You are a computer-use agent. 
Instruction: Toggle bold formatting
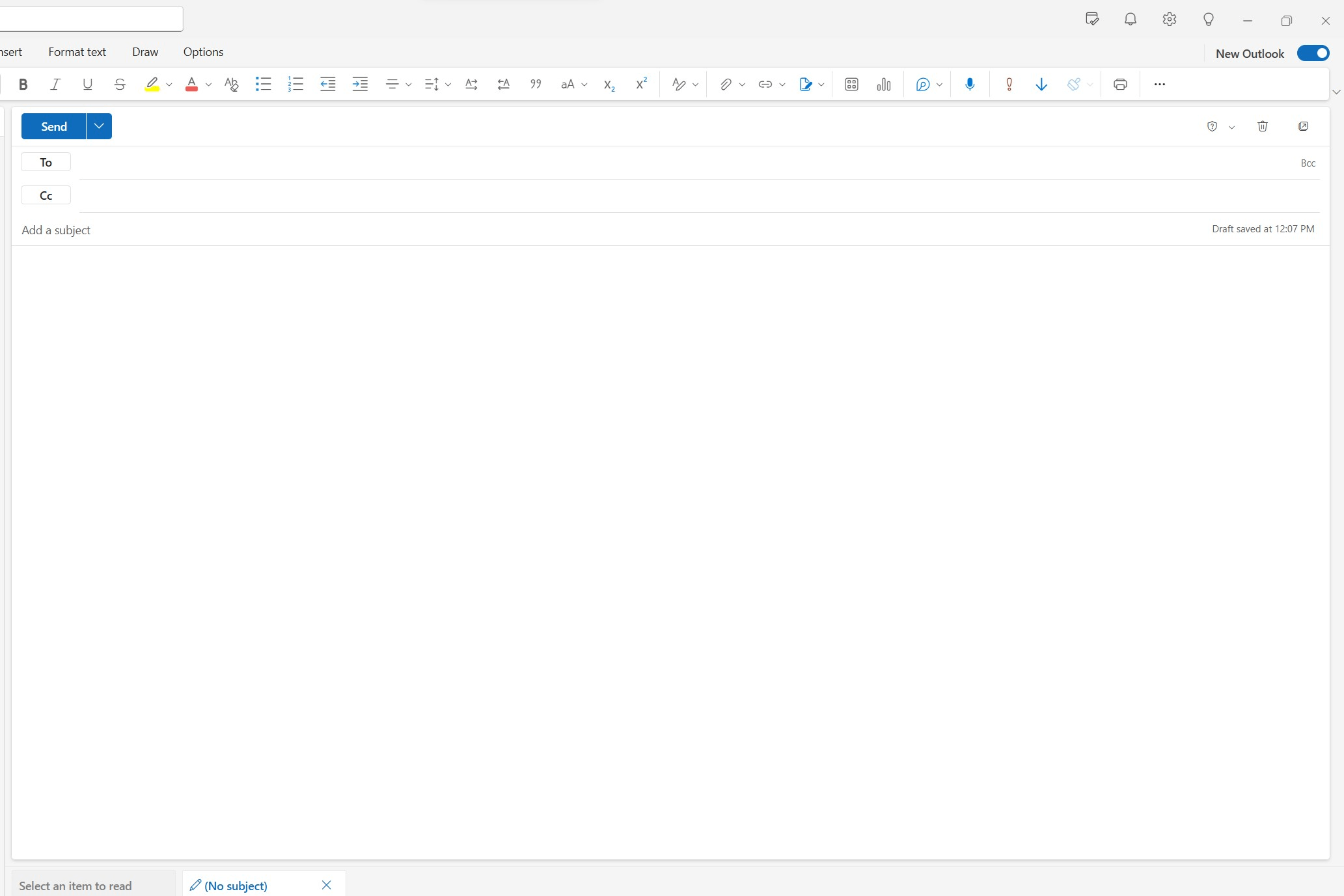coord(23,84)
